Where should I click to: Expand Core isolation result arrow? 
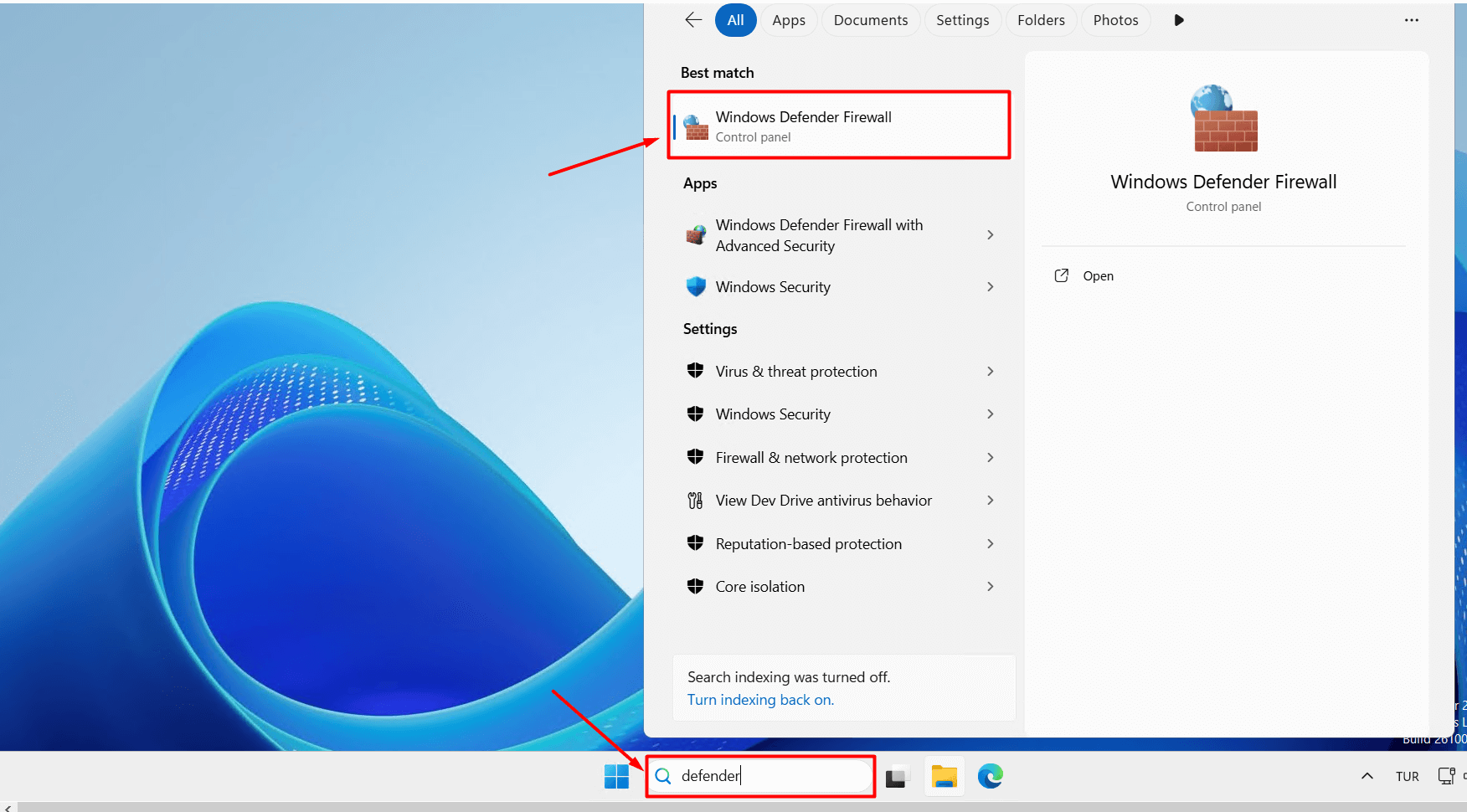point(991,587)
